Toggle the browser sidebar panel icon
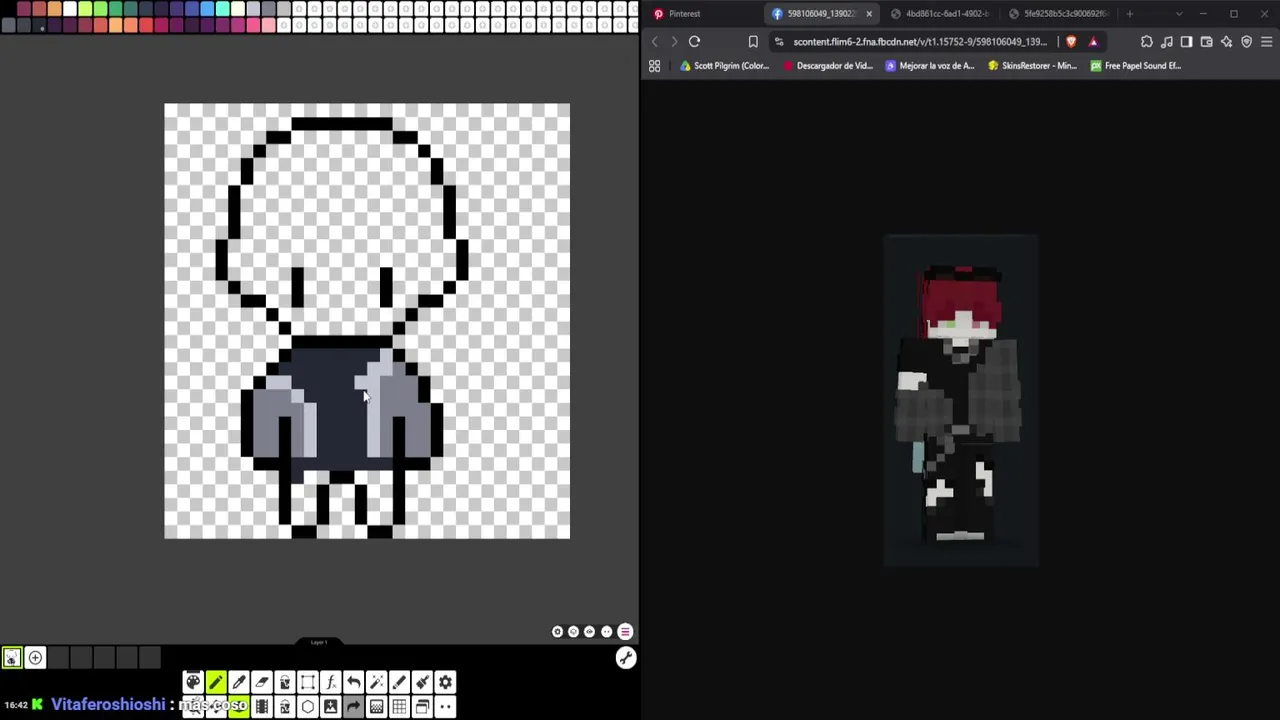This screenshot has width=1280, height=720. pyautogui.click(x=1186, y=42)
